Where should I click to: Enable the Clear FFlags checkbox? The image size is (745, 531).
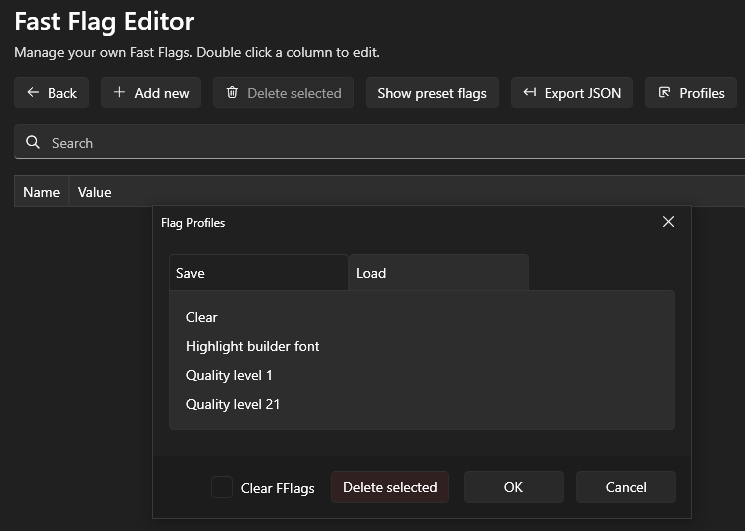[222, 488]
